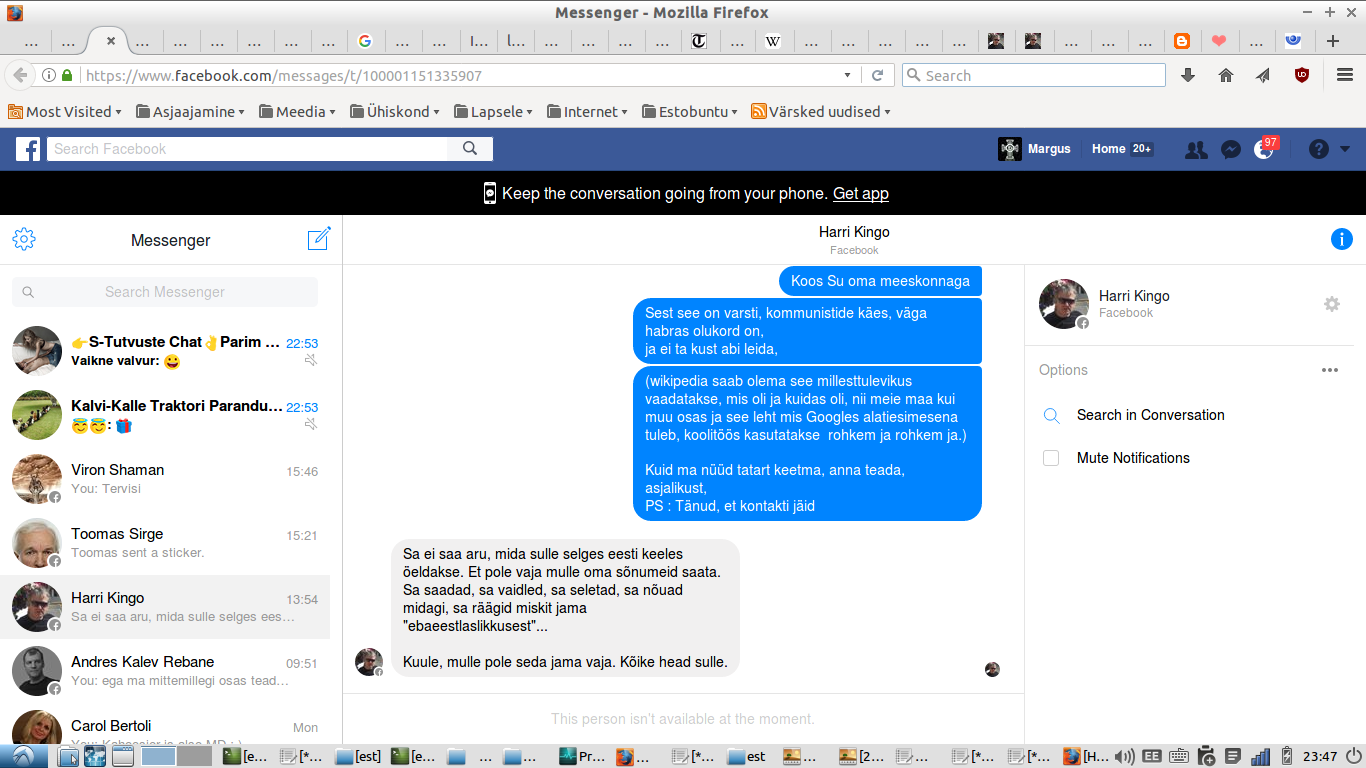Toggle conversation info panel icon
Image resolution: width=1366 pixels, height=768 pixels.
(1342, 239)
